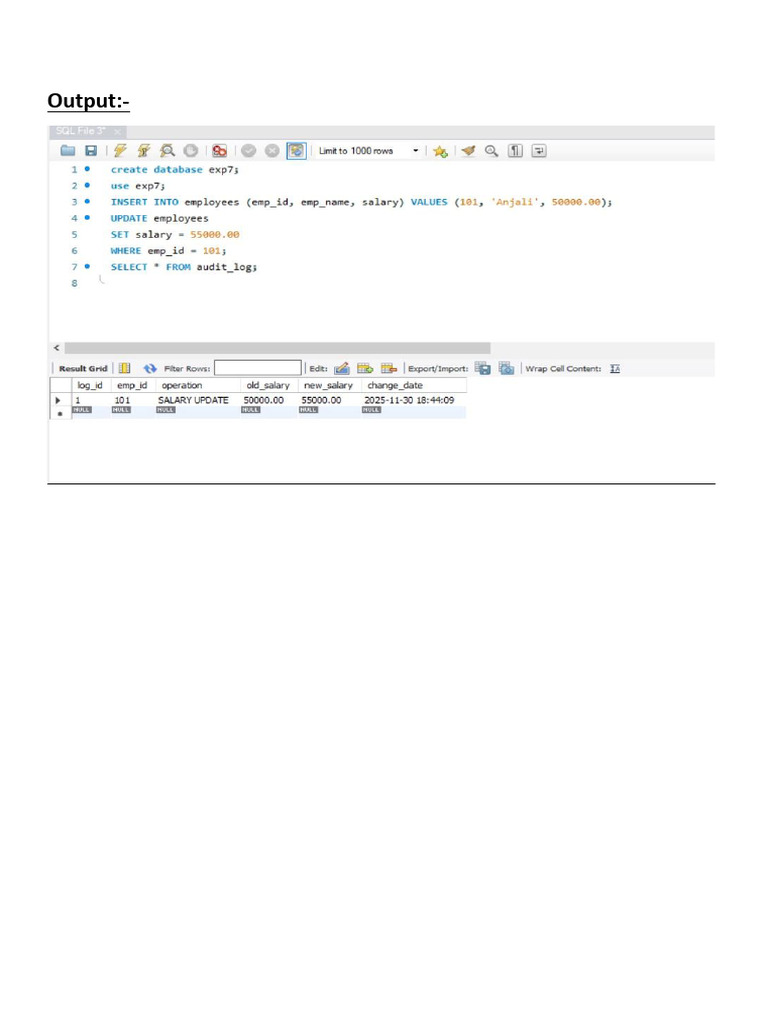The height and width of the screenshot is (1024, 768).
Task: Toggle continue-on-error execution icon
Action: click(x=219, y=151)
